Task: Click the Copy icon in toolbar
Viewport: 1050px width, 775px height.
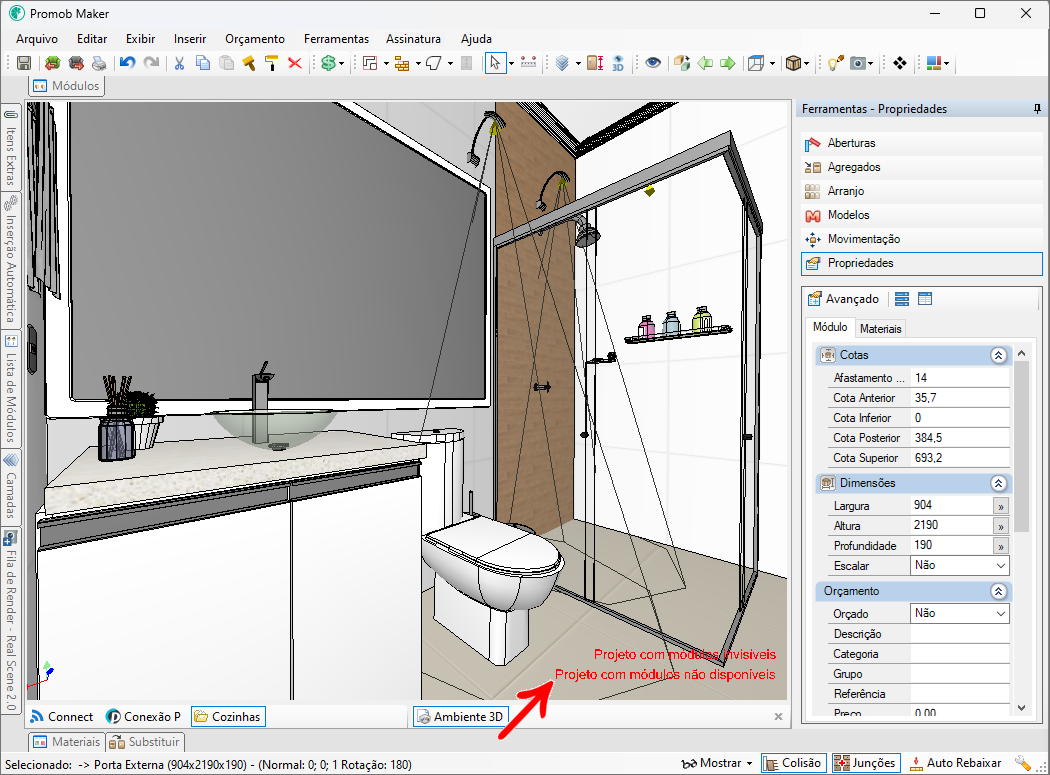Action: point(203,63)
